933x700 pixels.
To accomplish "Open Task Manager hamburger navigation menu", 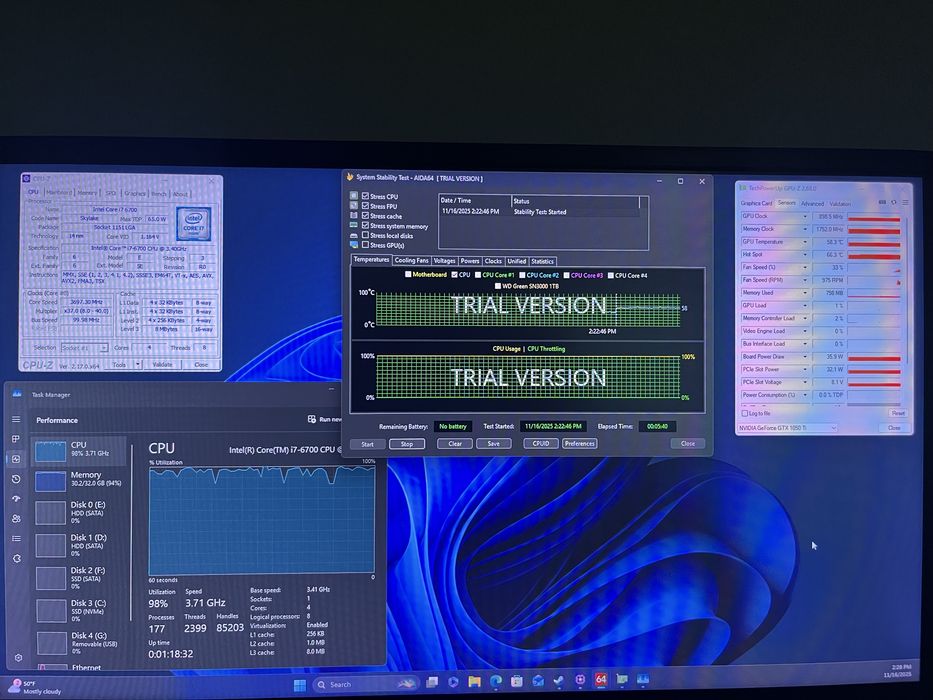I will 16,420.
